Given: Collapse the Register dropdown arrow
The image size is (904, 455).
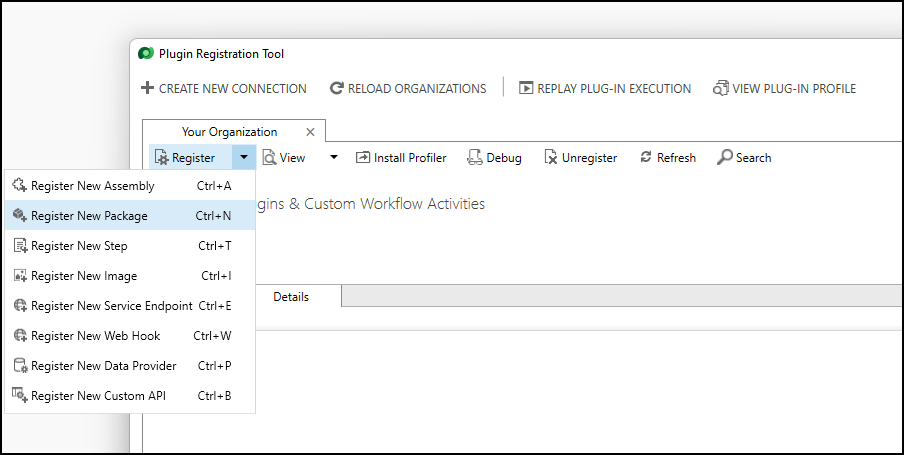Looking at the screenshot, I should click(243, 158).
